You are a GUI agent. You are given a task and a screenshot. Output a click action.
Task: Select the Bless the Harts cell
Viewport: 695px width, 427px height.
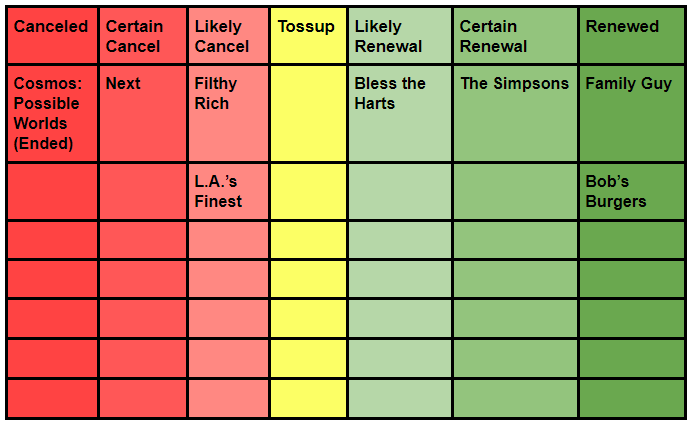coord(400,114)
